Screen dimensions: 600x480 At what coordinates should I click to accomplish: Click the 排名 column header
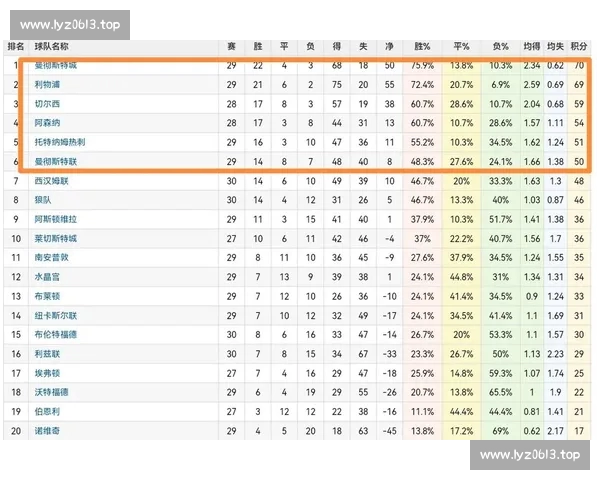pyautogui.click(x=16, y=46)
